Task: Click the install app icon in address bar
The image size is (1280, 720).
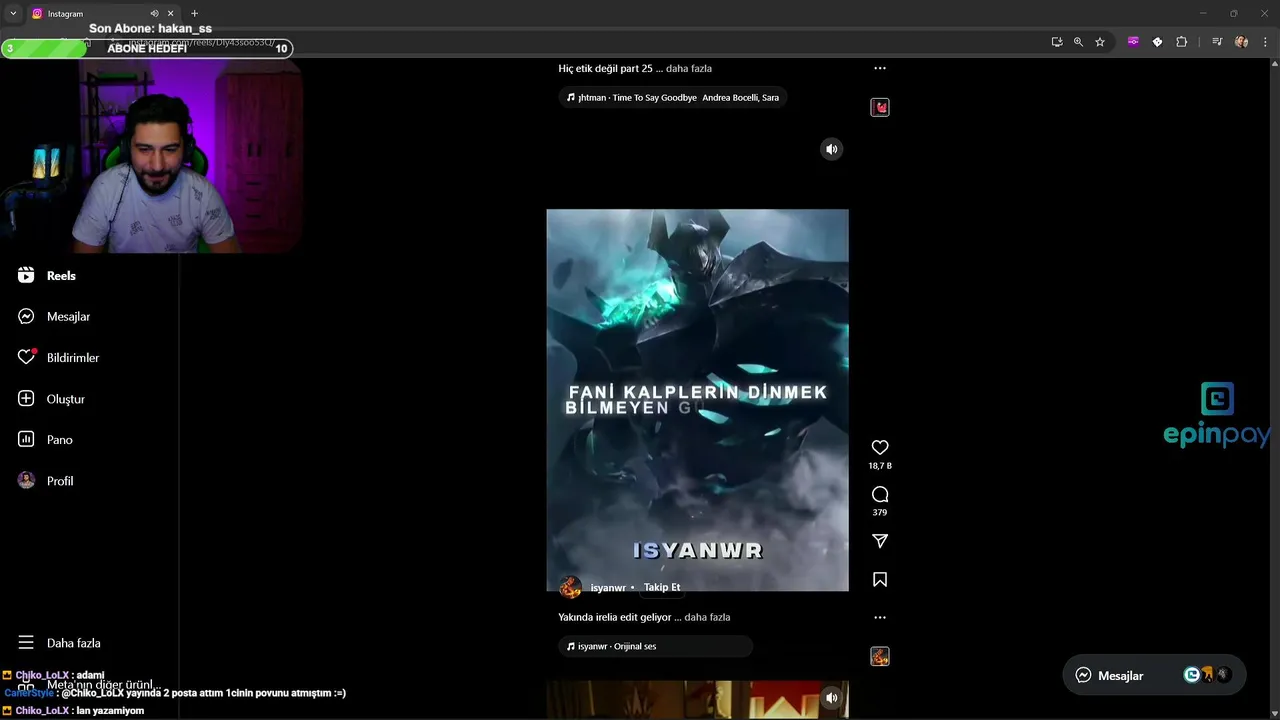Action: point(1057,42)
